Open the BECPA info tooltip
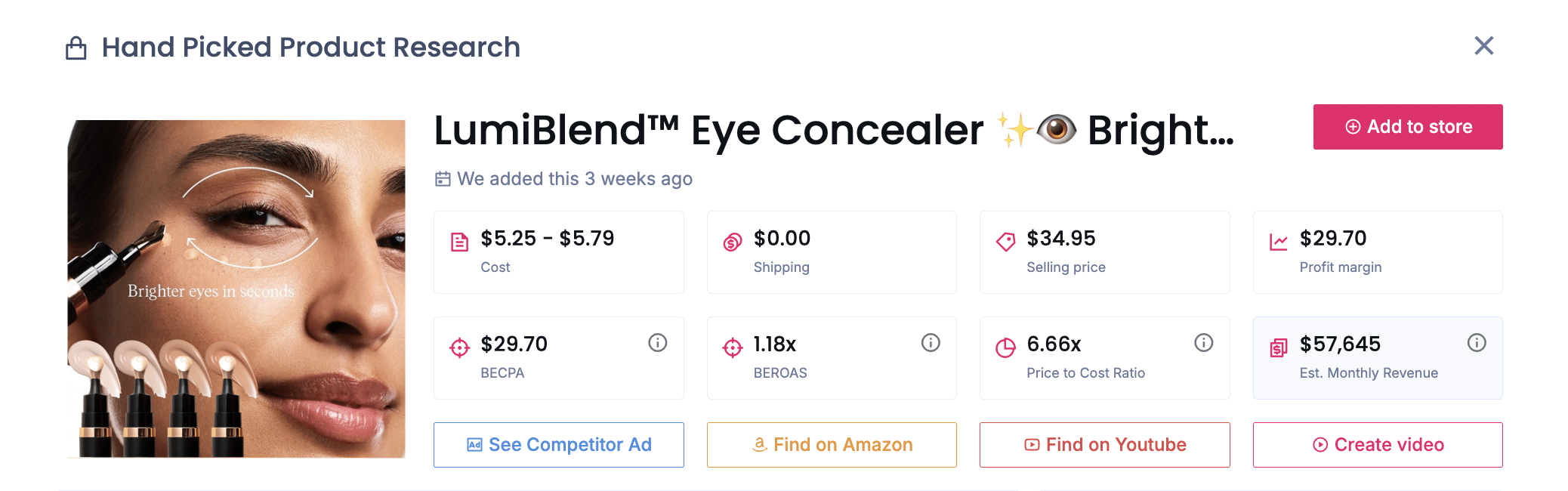The image size is (1568, 491). (x=657, y=342)
